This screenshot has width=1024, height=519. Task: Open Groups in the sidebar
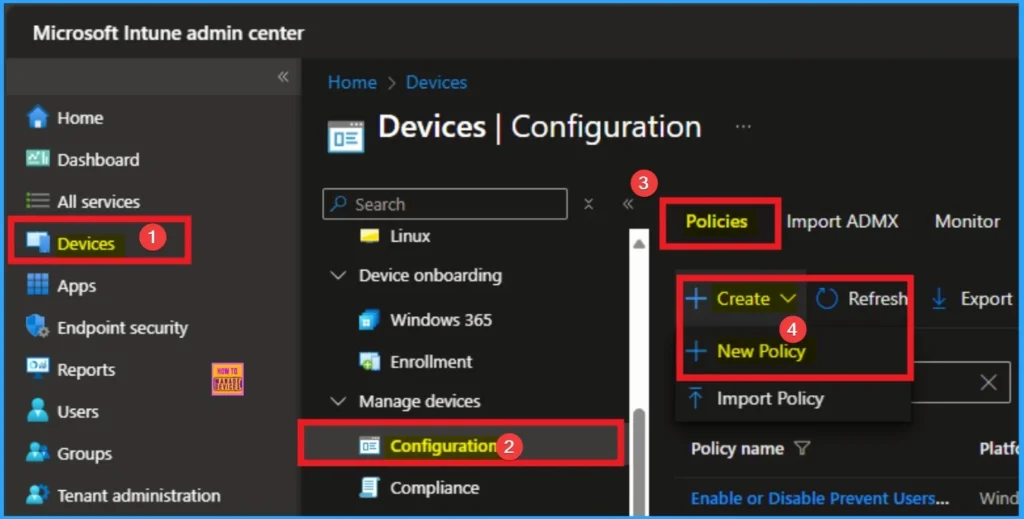tap(84, 453)
